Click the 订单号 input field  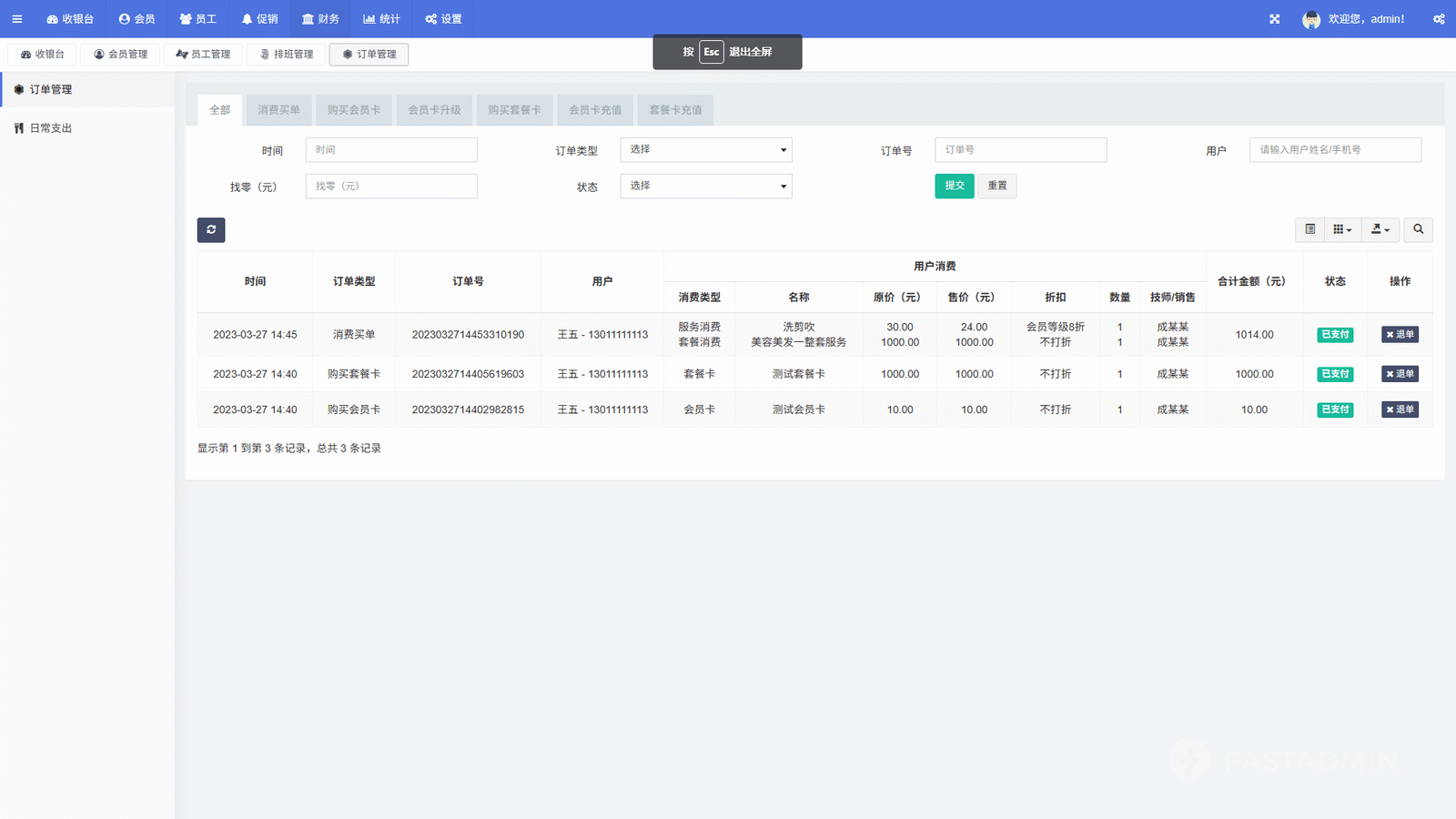click(1020, 150)
